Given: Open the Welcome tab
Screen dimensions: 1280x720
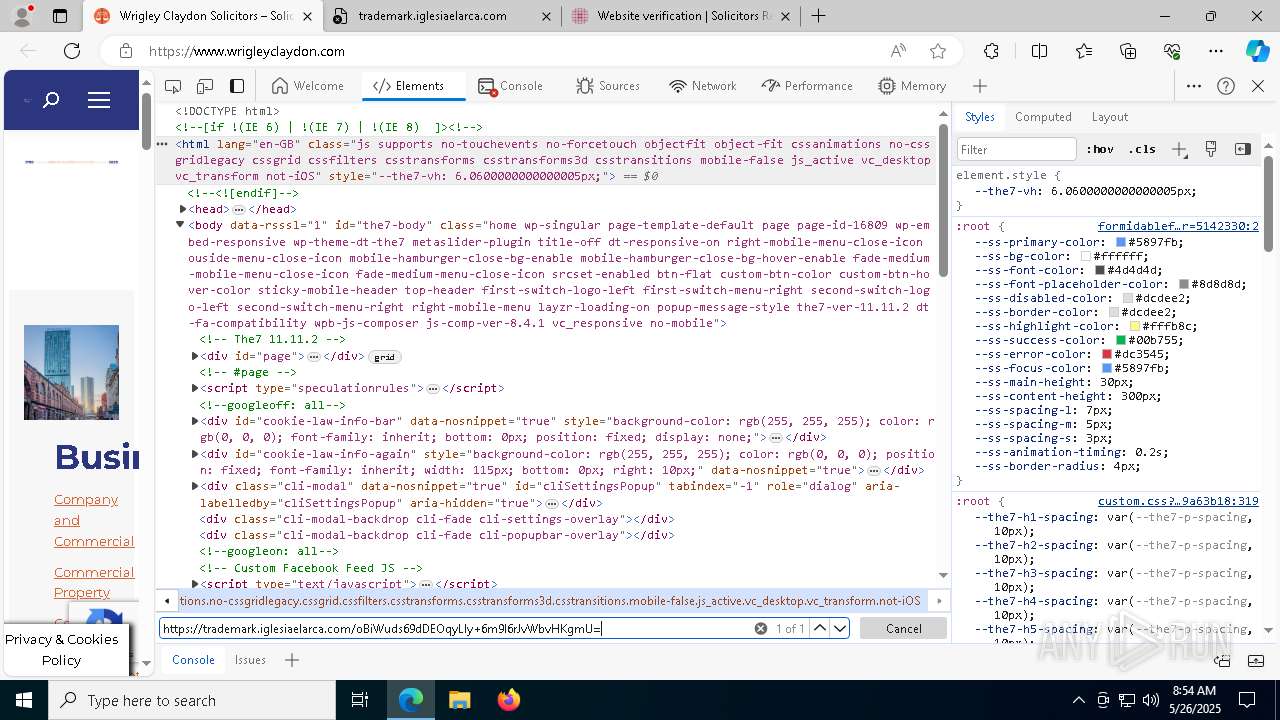Looking at the screenshot, I should (307, 86).
